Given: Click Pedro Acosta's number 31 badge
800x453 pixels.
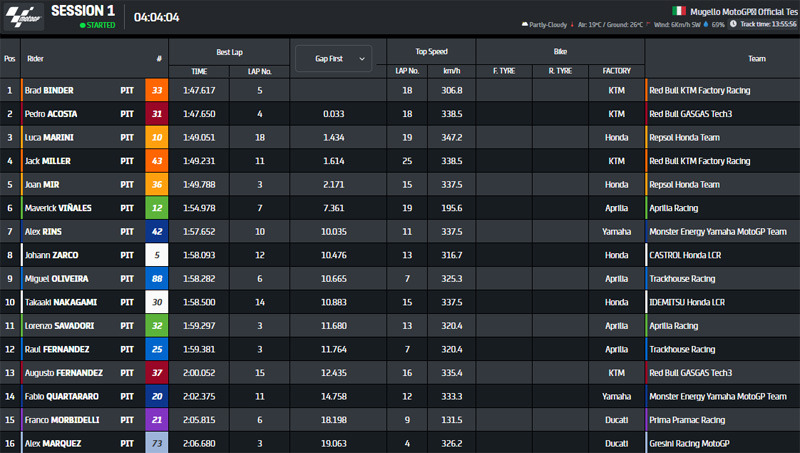Looking at the screenshot, I should coord(156,114).
